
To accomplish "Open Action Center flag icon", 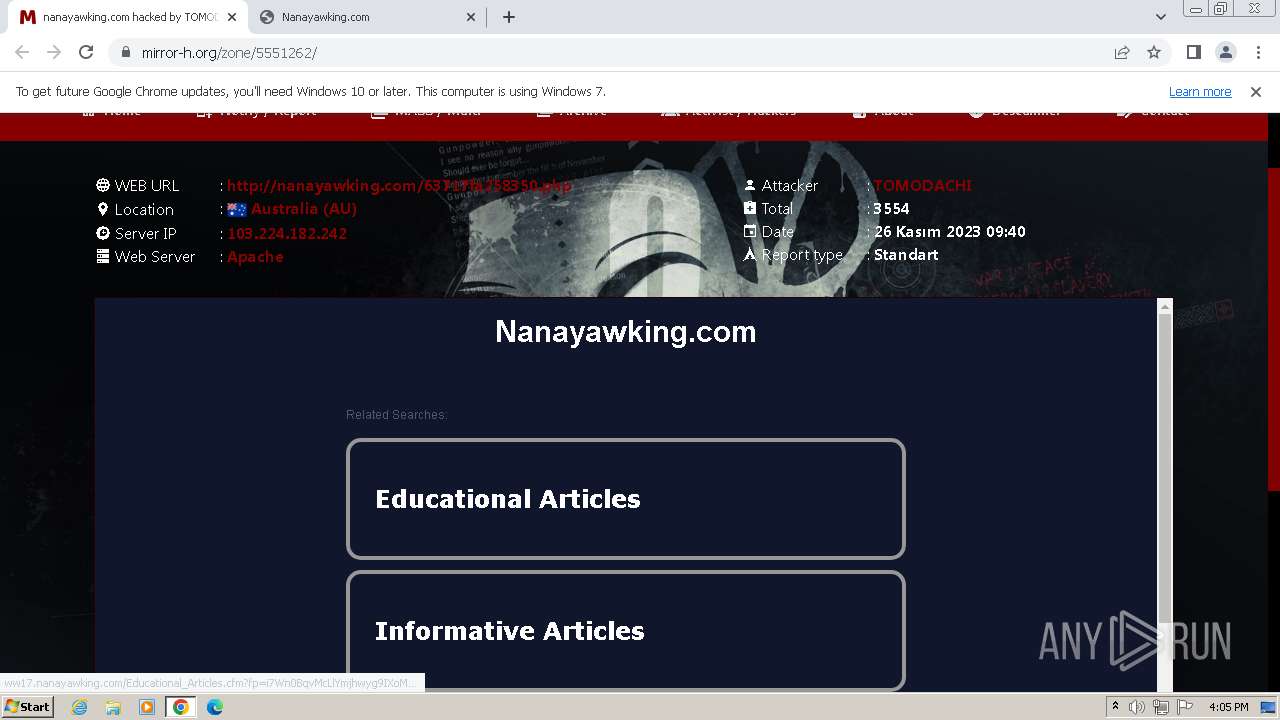I will tap(1185, 707).
